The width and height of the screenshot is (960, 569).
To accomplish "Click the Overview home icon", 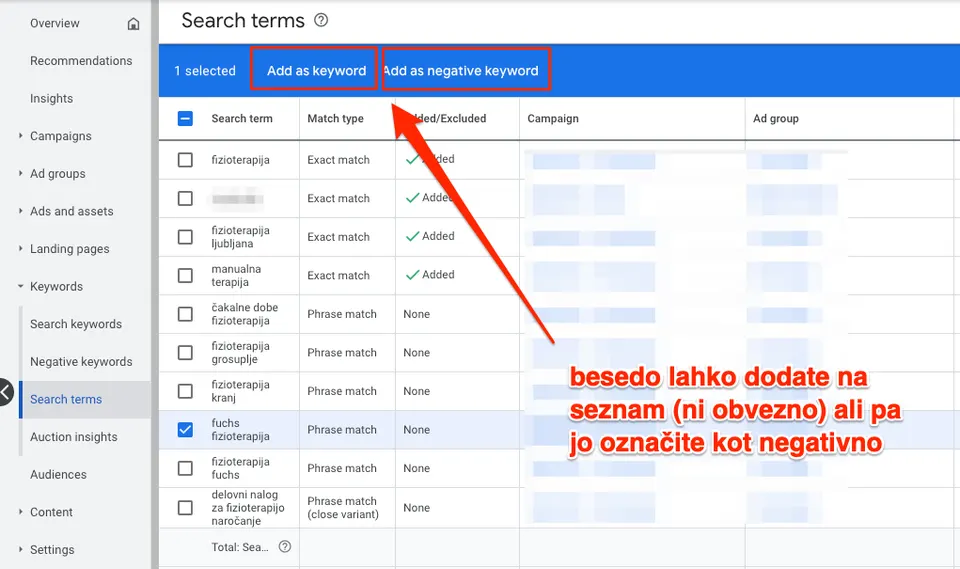I will click(x=133, y=24).
